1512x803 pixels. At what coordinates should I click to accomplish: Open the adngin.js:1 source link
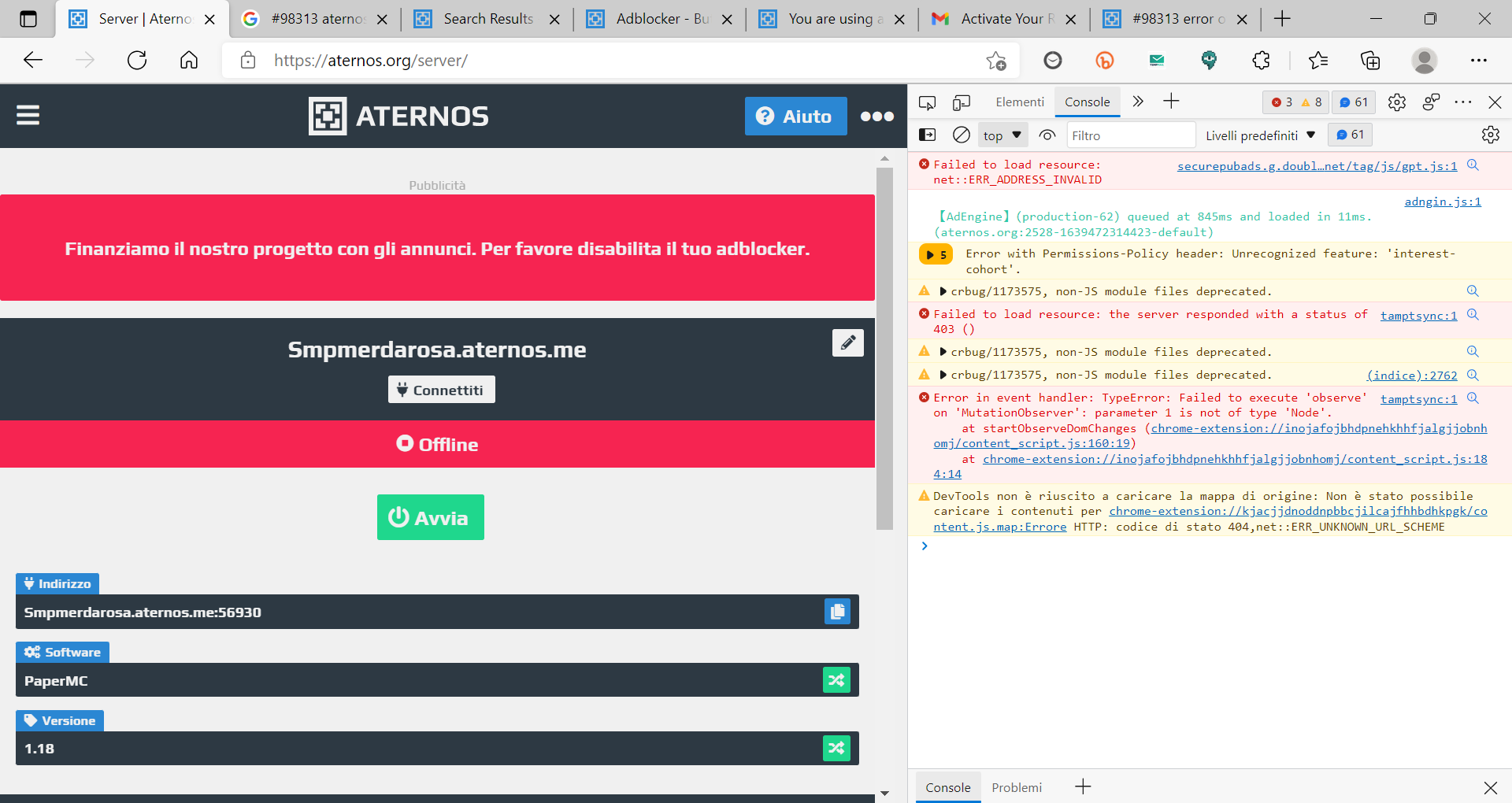click(1443, 202)
